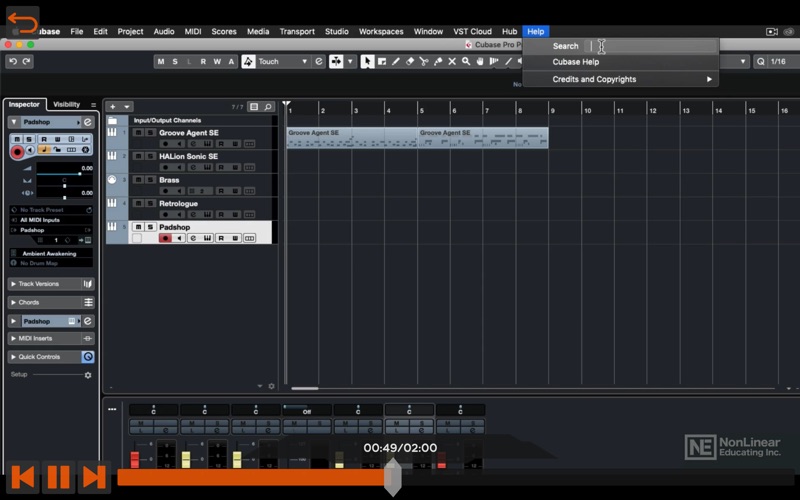Select the Erase tool
The height and width of the screenshot is (500, 800).
[410, 62]
